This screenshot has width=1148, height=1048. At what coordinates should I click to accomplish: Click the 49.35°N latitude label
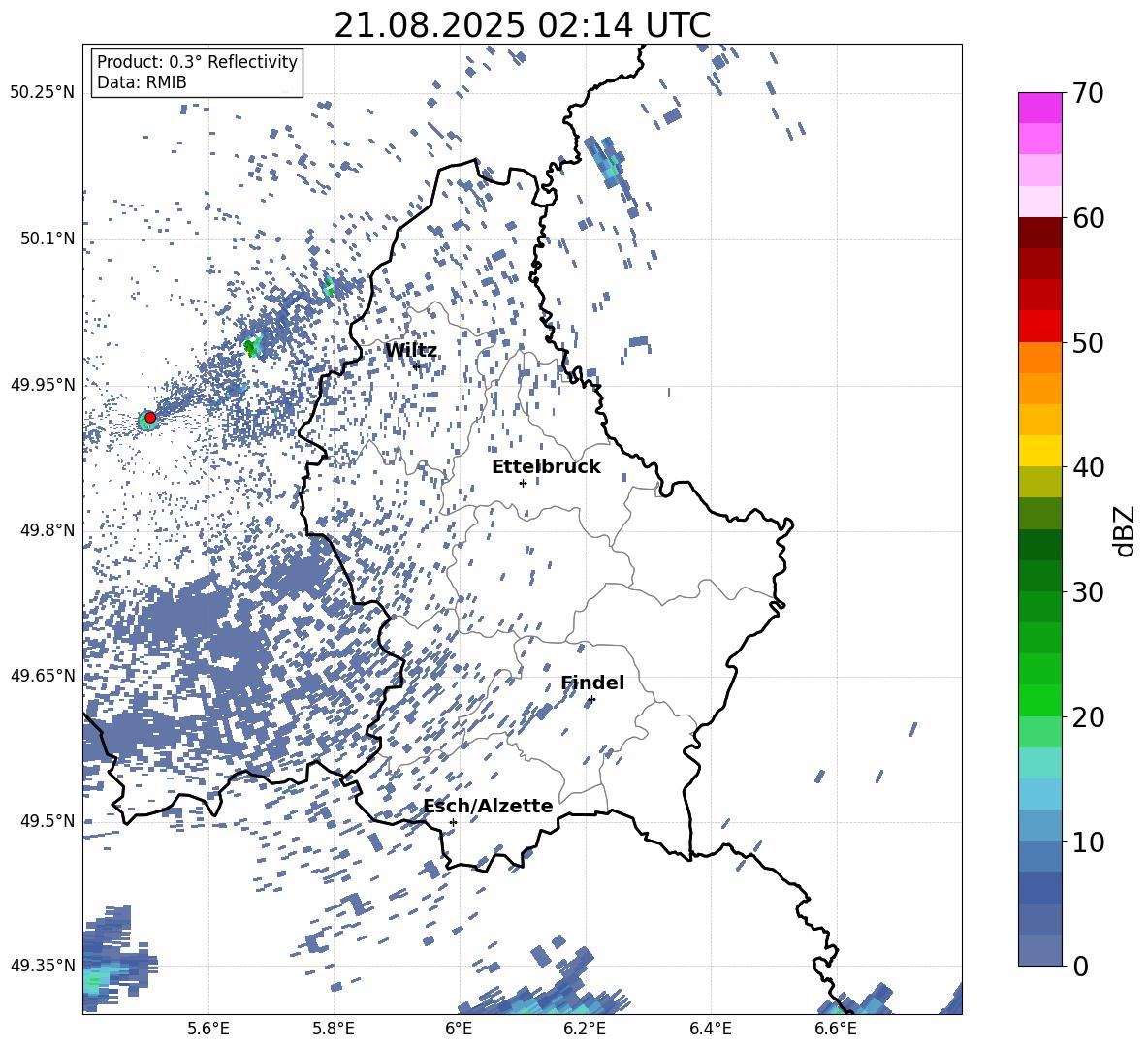43,966
